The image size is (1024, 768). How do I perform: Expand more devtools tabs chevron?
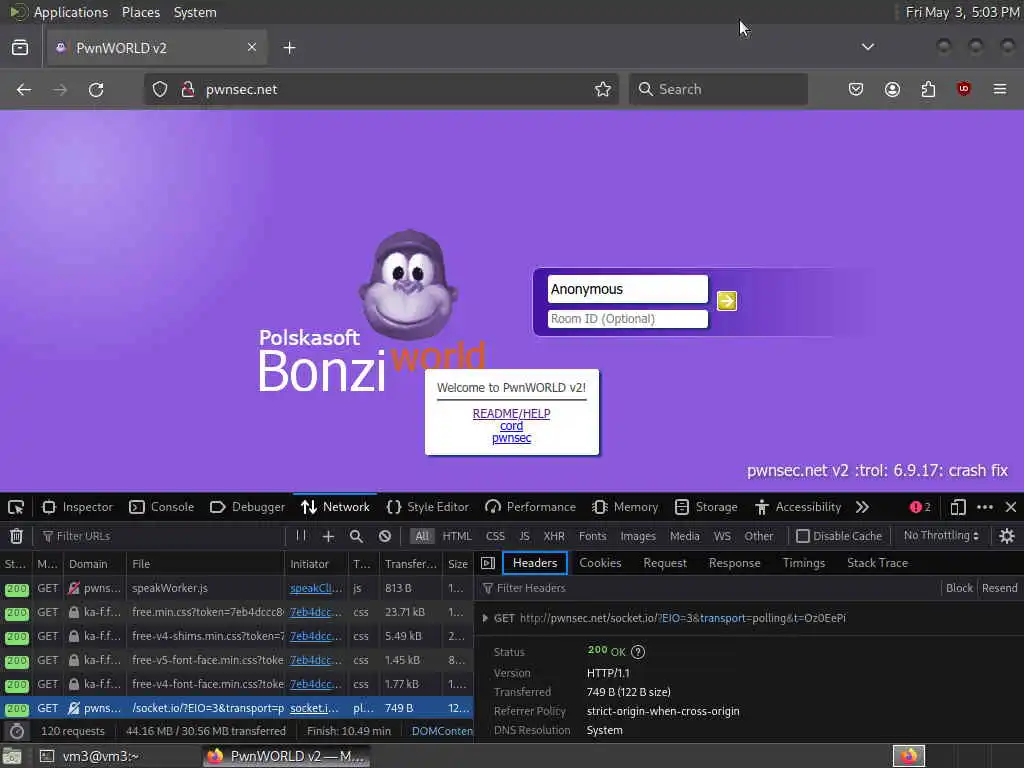(862, 507)
